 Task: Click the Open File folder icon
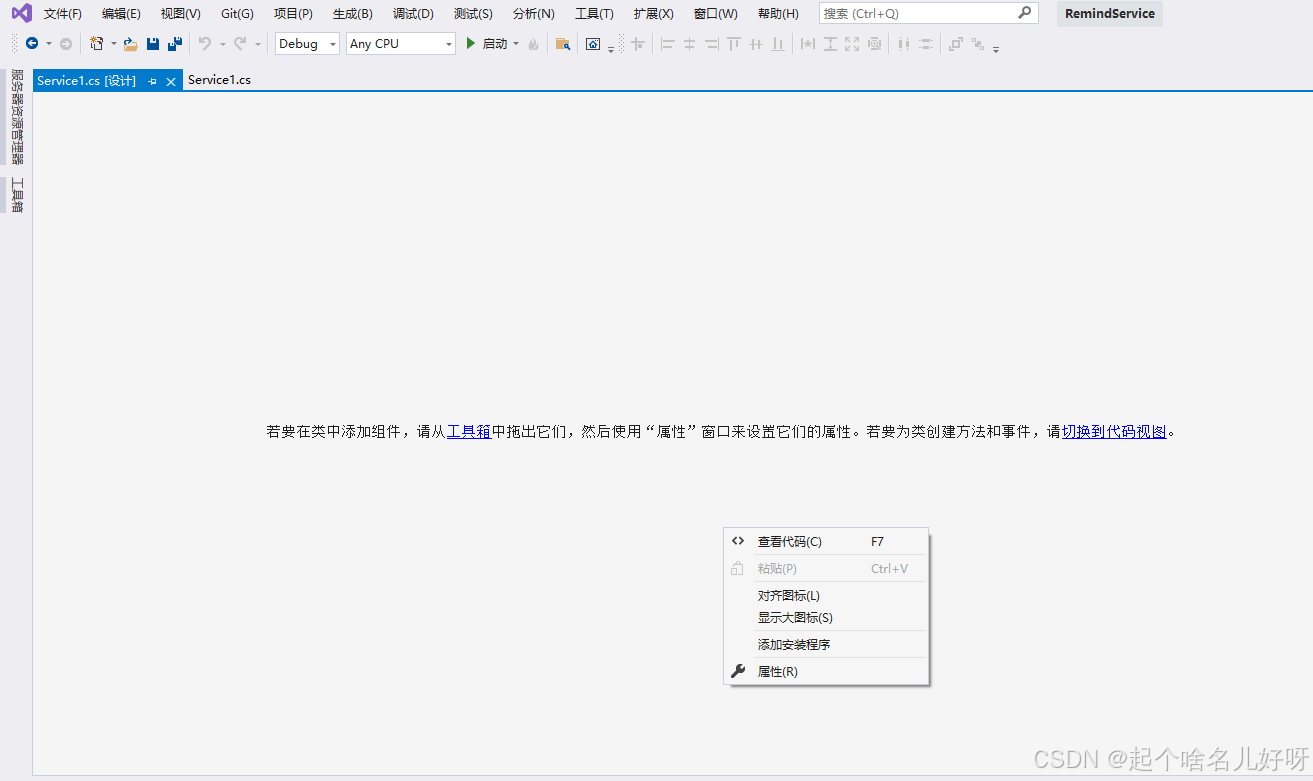(130, 44)
